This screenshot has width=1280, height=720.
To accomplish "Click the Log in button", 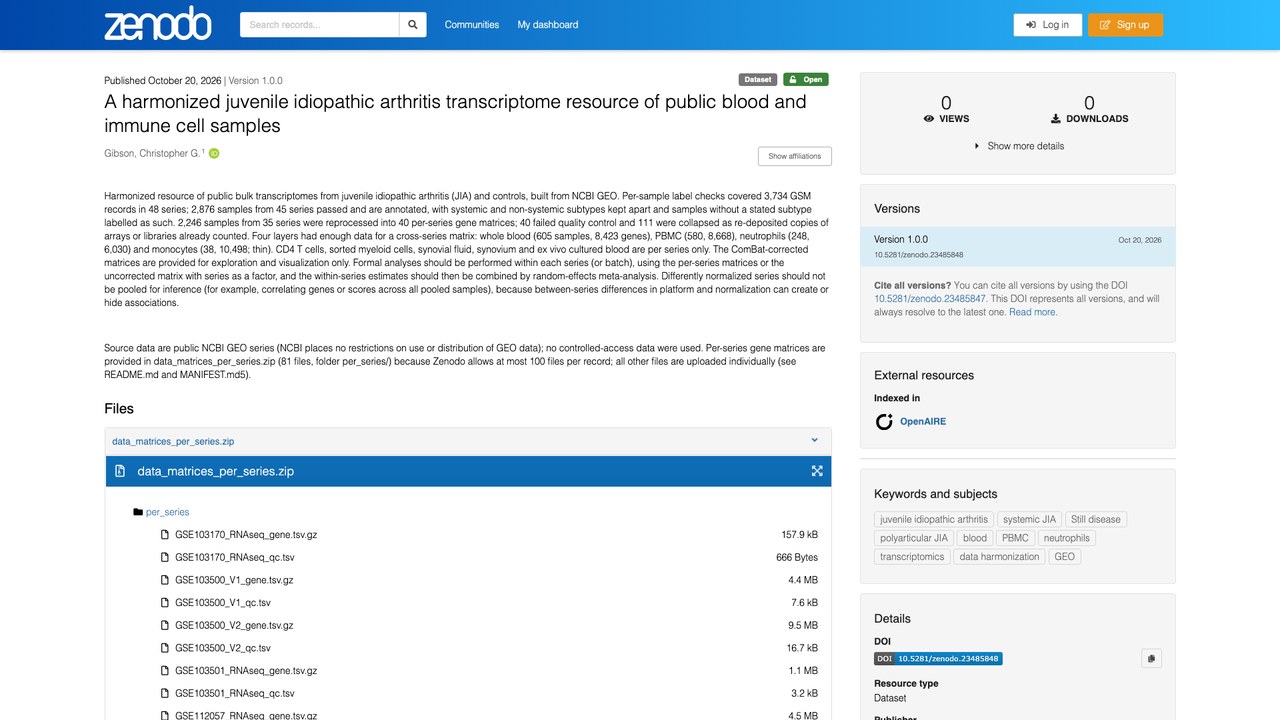I will pyautogui.click(x=1047, y=25).
